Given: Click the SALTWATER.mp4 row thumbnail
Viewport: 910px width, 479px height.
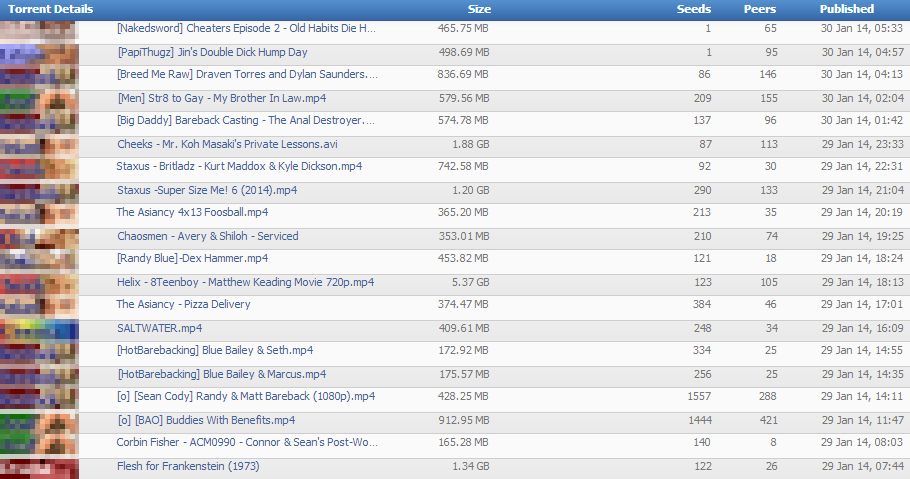Looking at the screenshot, I should coord(39,331).
